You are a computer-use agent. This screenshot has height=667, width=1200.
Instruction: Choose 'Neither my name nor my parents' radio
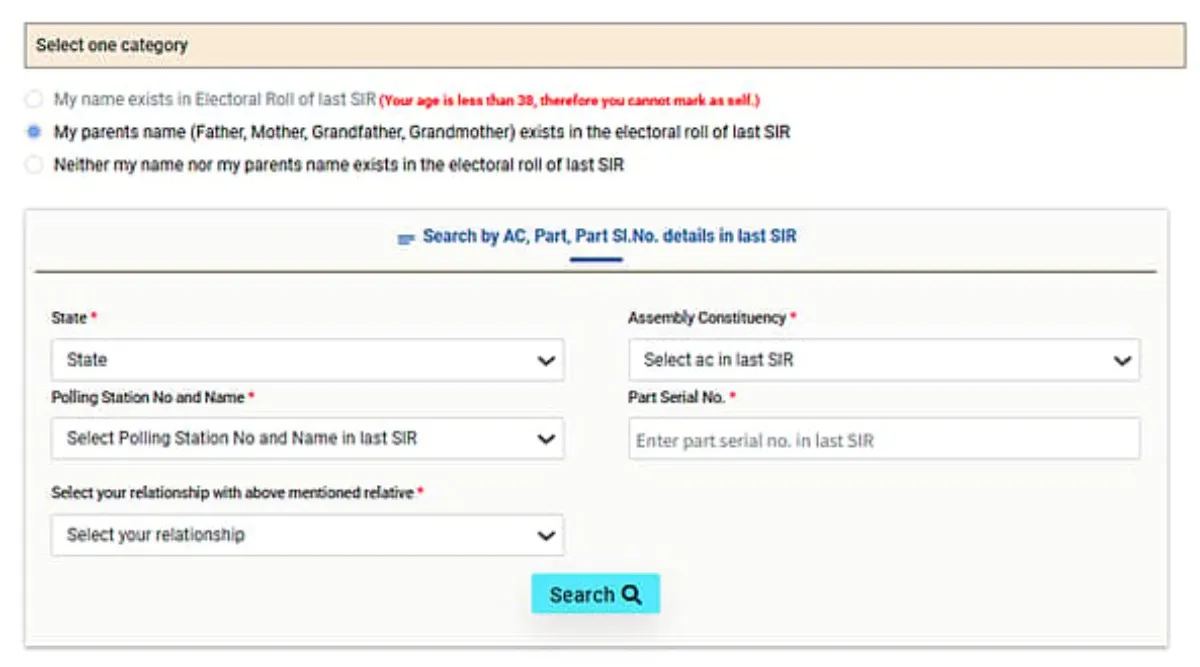point(35,165)
